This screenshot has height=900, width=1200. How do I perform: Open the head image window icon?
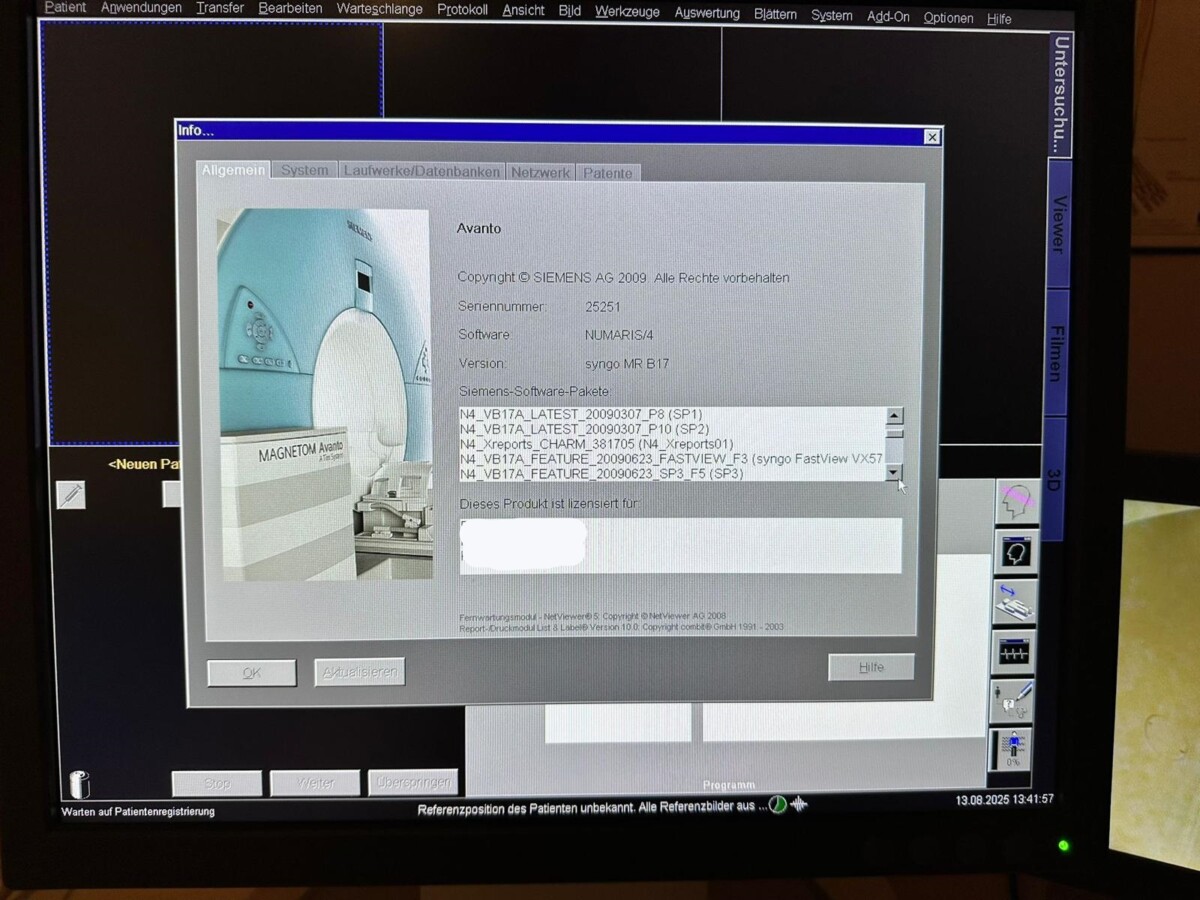coord(1015,552)
